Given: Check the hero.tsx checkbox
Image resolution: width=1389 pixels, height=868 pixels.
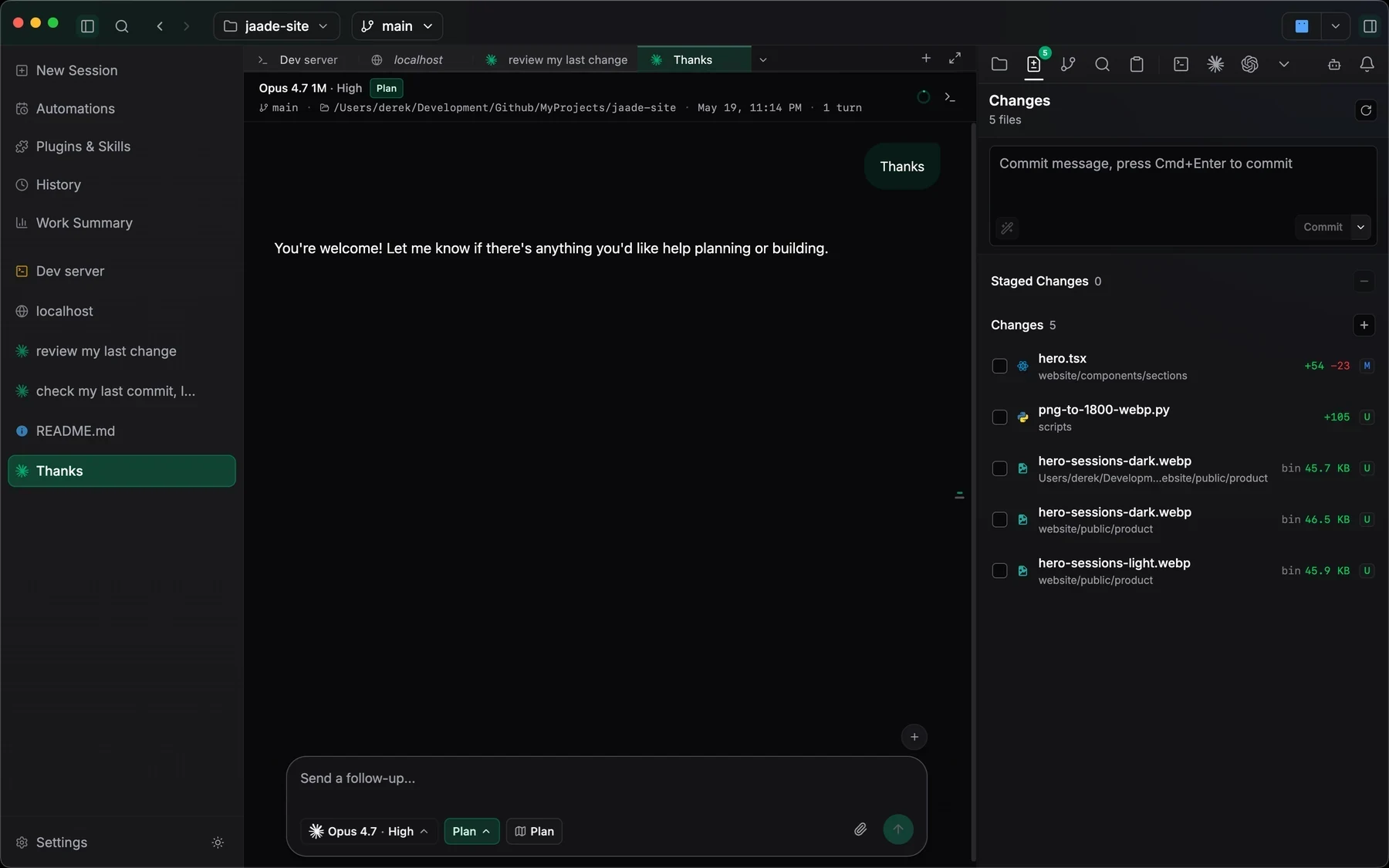Looking at the screenshot, I should [x=999, y=366].
